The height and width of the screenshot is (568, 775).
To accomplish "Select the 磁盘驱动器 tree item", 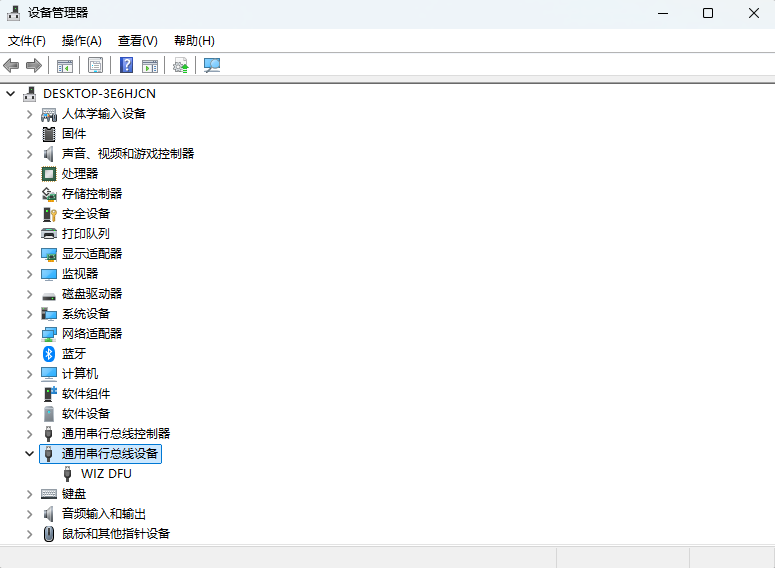I will point(92,294).
